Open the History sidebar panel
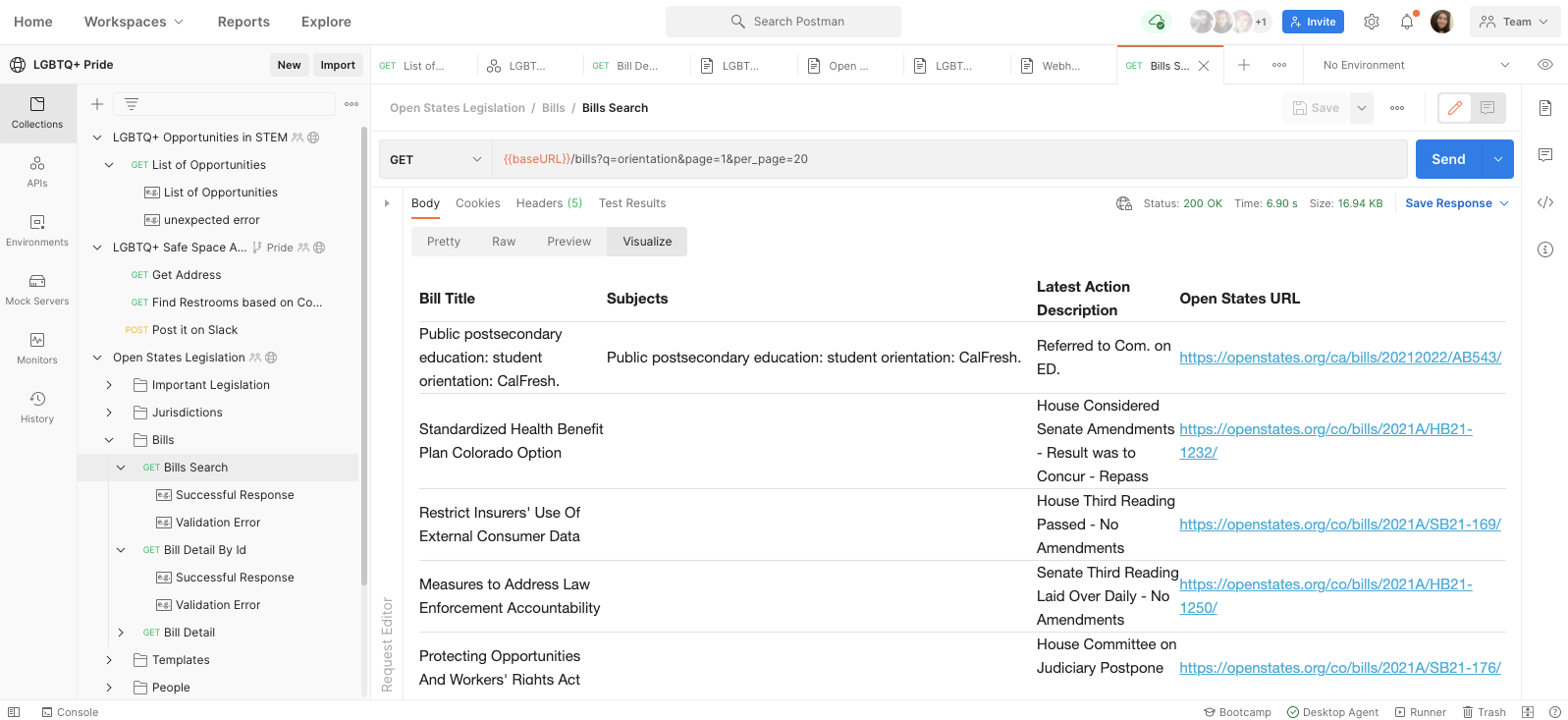Screen dimensions: 1568x720 [37, 408]
